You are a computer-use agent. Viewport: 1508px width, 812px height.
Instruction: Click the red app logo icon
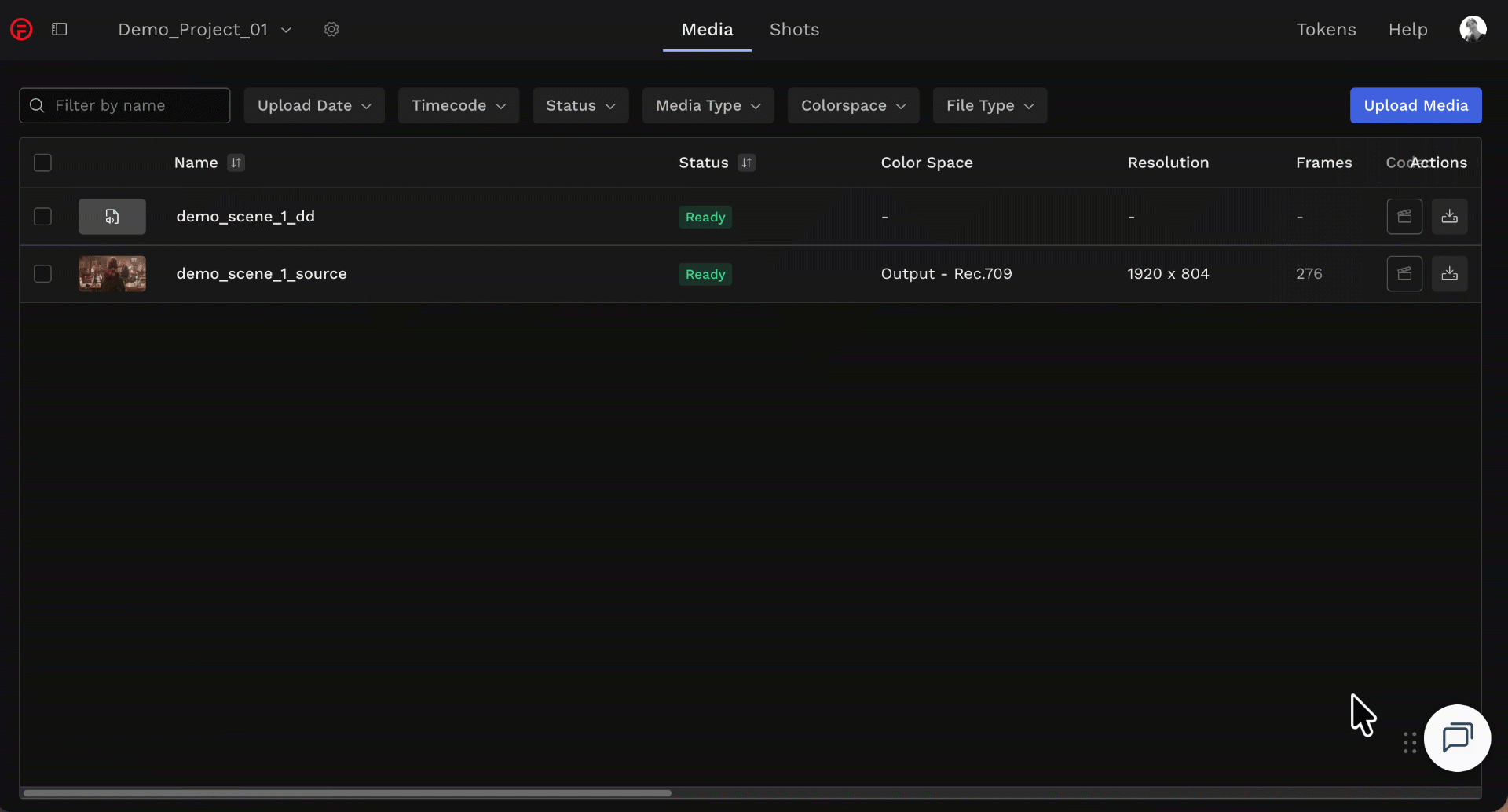coord(21,30)
